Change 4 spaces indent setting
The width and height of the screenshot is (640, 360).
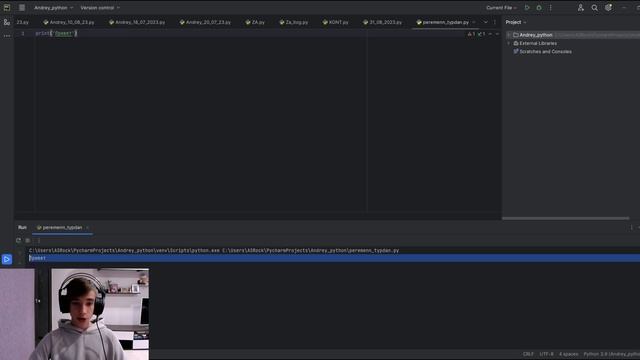(x=569, y=354)
